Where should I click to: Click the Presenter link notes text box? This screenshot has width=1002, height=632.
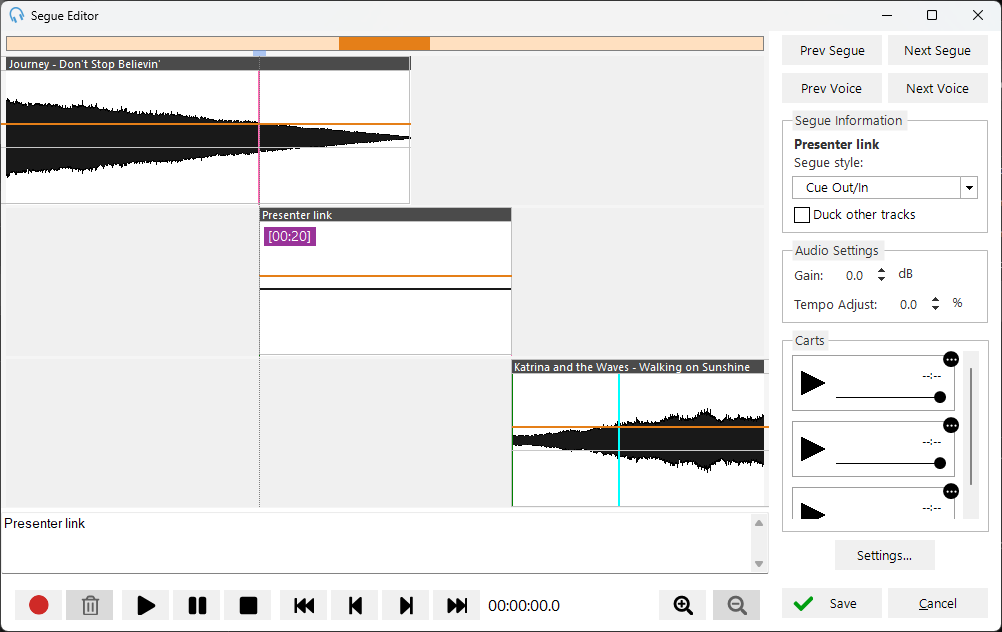[x=377, y=543]
